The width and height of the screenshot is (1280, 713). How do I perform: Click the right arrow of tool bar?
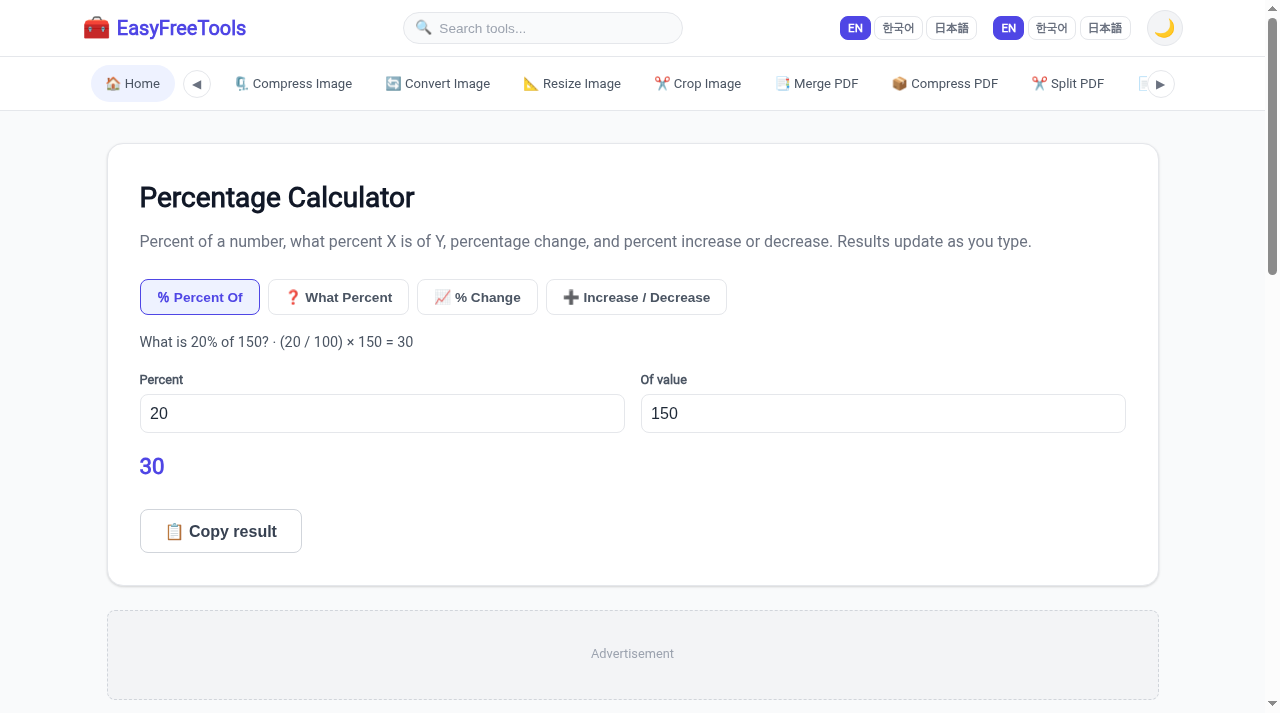[x=1160, y=84]
